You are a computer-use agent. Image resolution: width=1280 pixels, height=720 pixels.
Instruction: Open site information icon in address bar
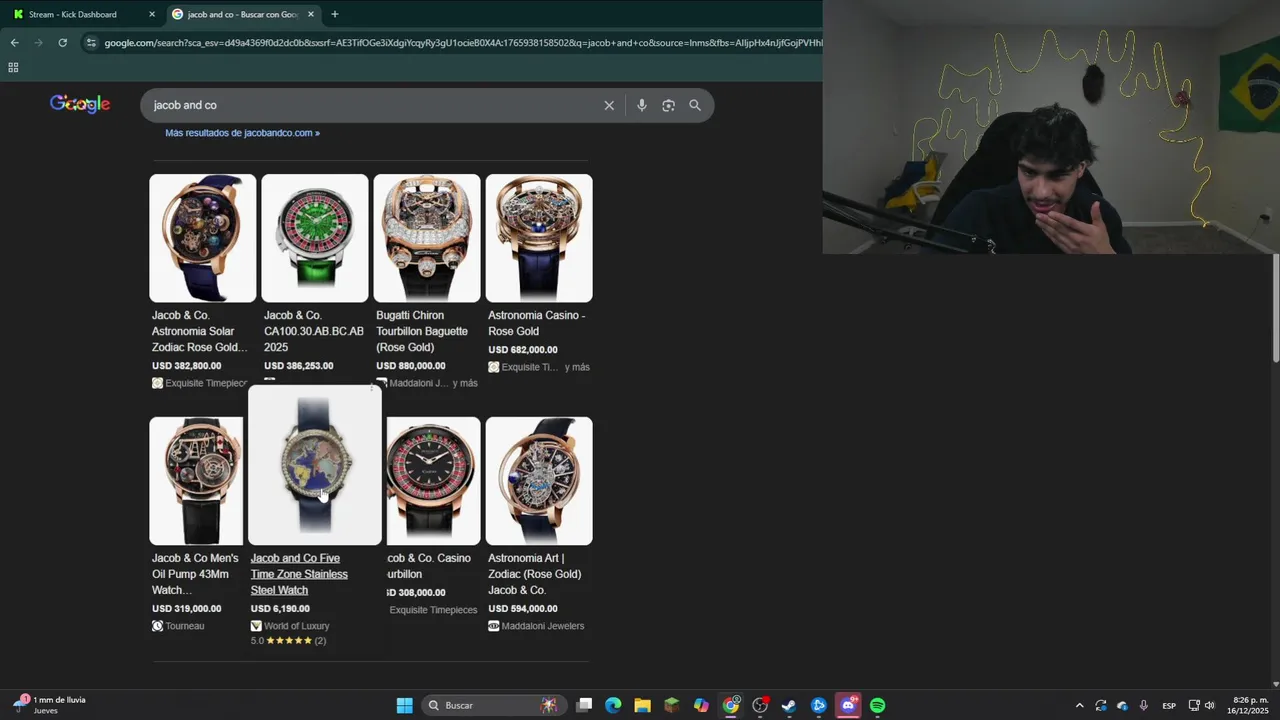pyautogui.click(x=91, y=43)
